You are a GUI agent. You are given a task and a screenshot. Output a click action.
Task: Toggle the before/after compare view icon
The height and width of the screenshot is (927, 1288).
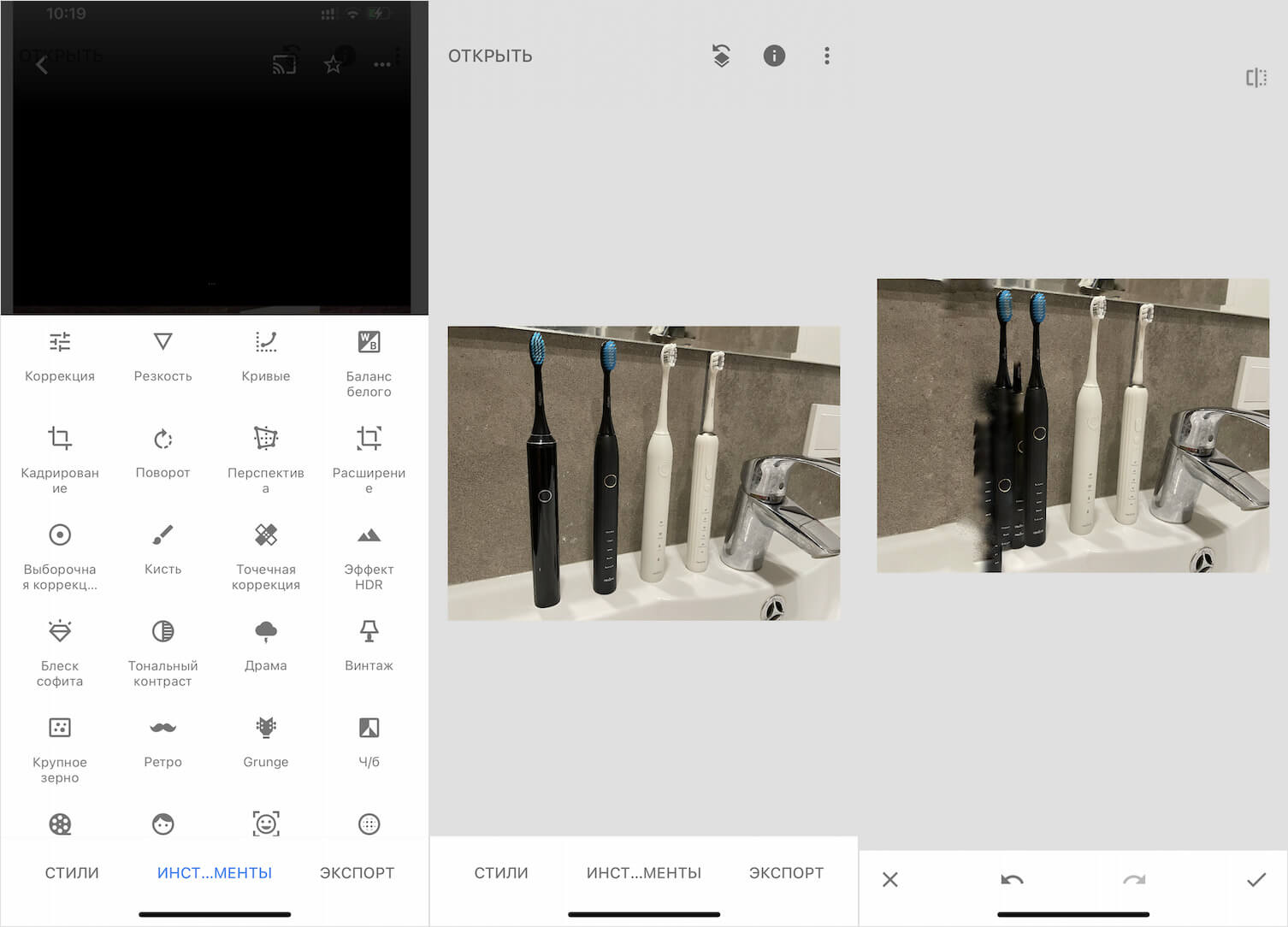(x=1256, y=78)
